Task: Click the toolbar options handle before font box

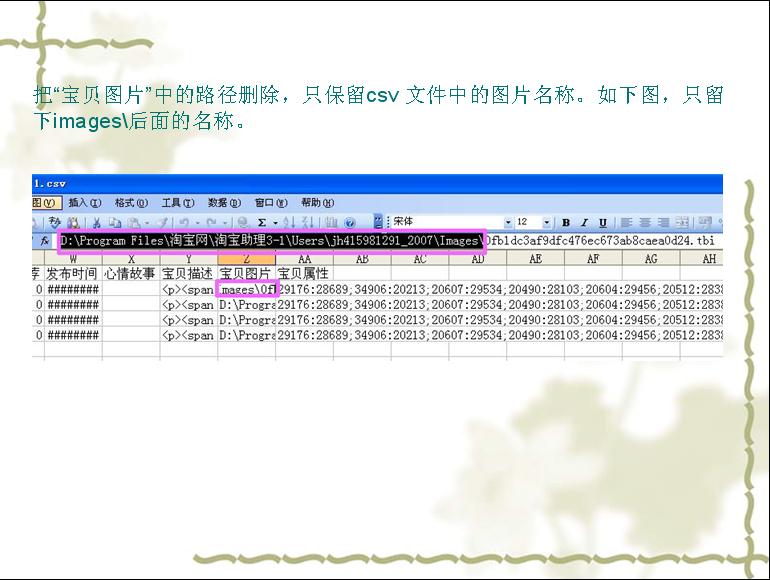Action: pyautogui.click(x=378, y=222)
